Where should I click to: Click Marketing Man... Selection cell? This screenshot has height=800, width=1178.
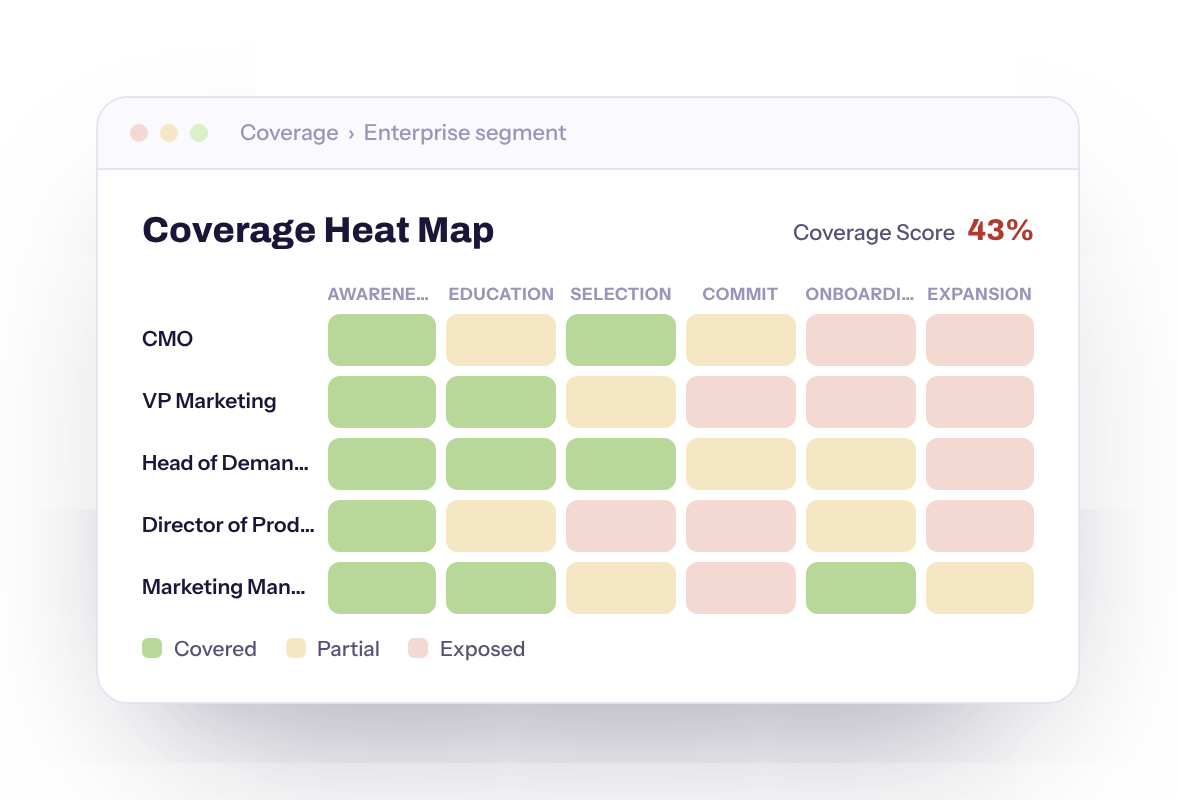tap(621, 588)
